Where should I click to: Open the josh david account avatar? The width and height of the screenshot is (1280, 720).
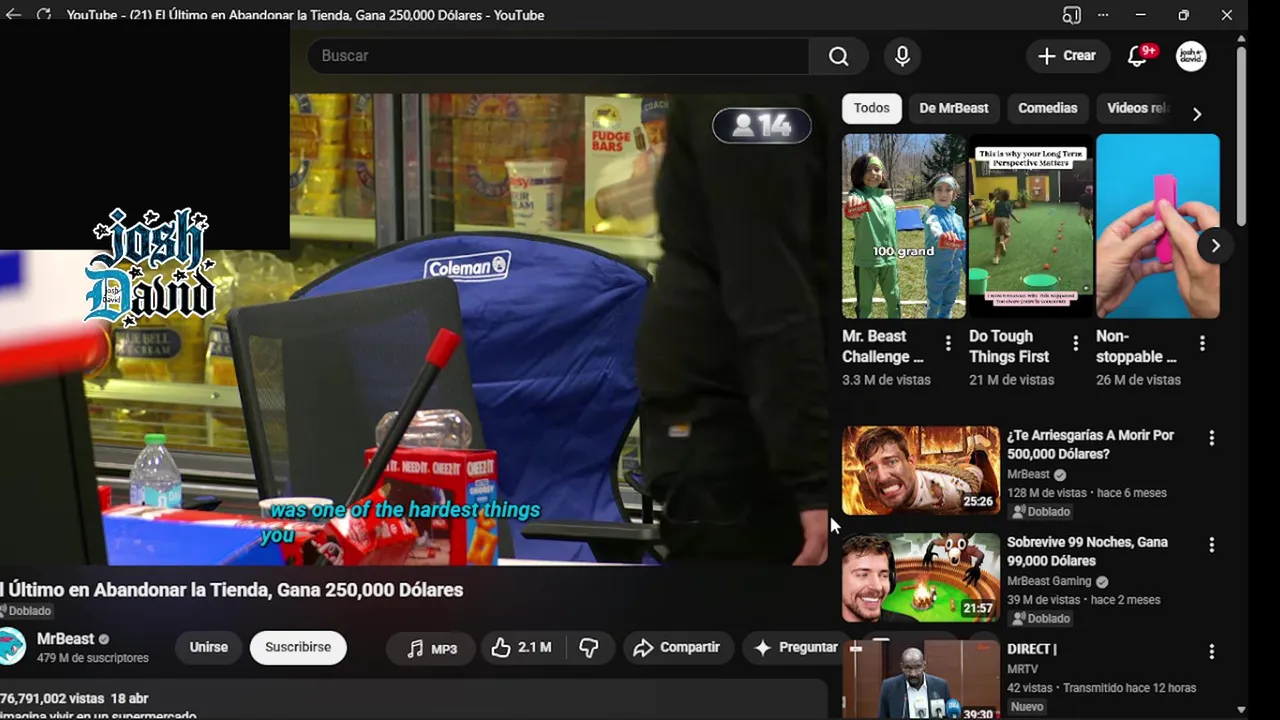tap(1191, 56)
